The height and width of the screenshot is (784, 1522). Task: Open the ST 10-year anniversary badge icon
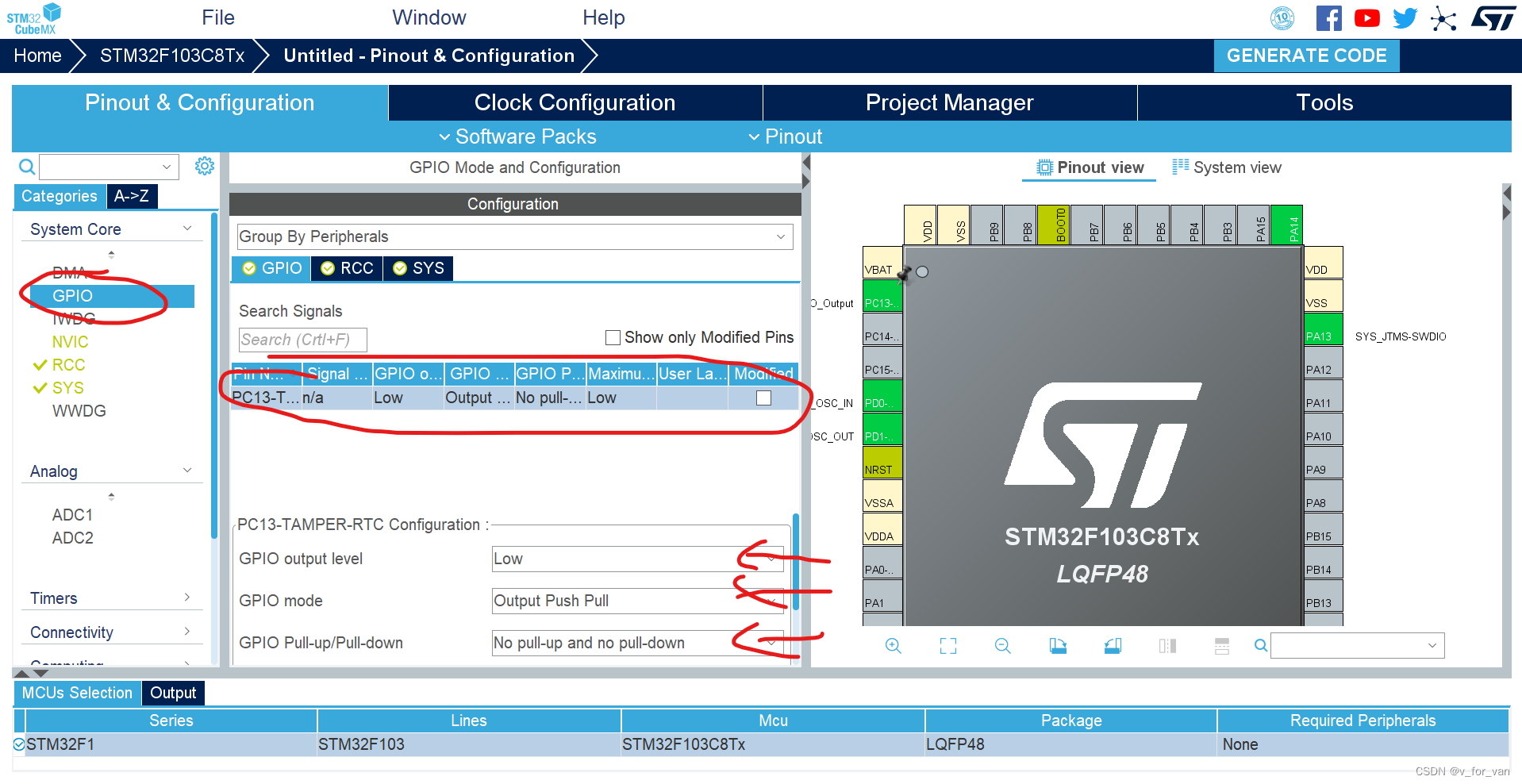click(x=1282, y=18)
